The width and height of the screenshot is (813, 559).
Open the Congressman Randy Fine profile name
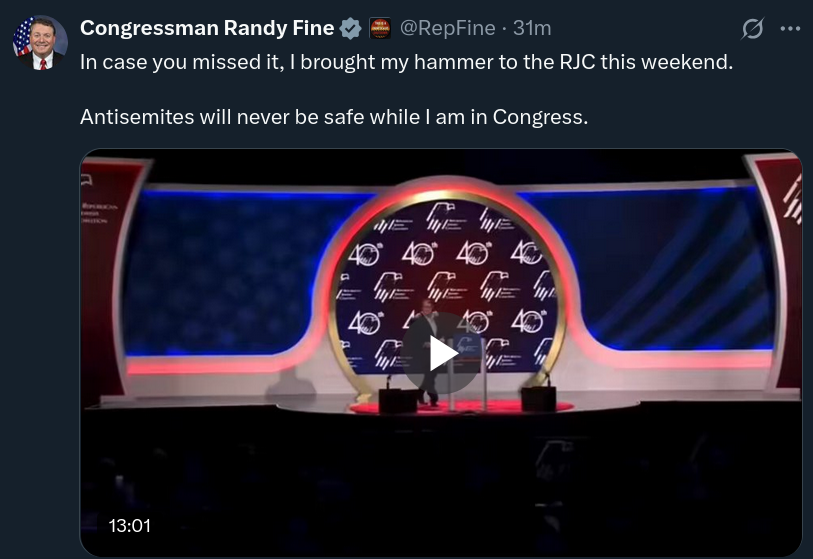(207, 28)
